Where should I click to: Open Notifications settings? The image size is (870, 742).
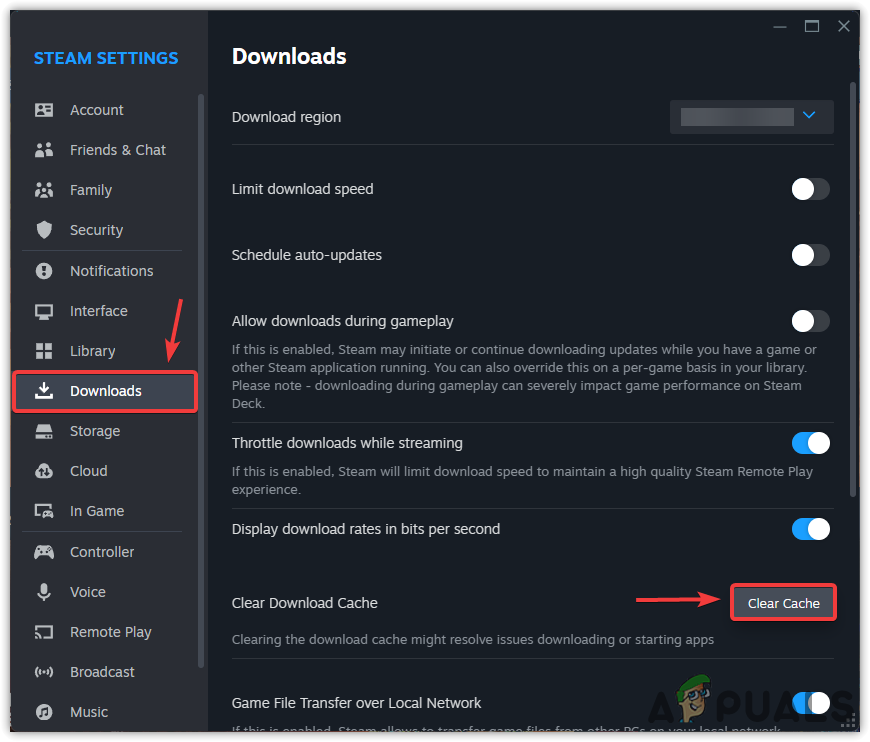(x=112, y=271)
